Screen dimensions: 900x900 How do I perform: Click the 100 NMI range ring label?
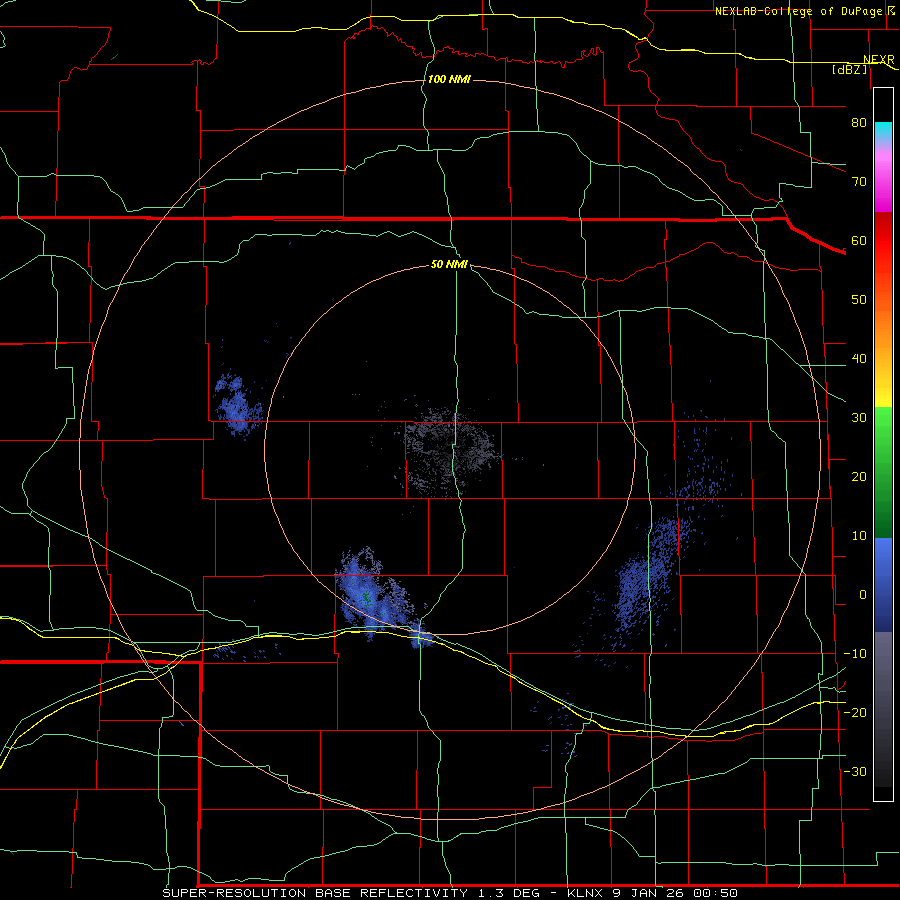tap(449, 79)
